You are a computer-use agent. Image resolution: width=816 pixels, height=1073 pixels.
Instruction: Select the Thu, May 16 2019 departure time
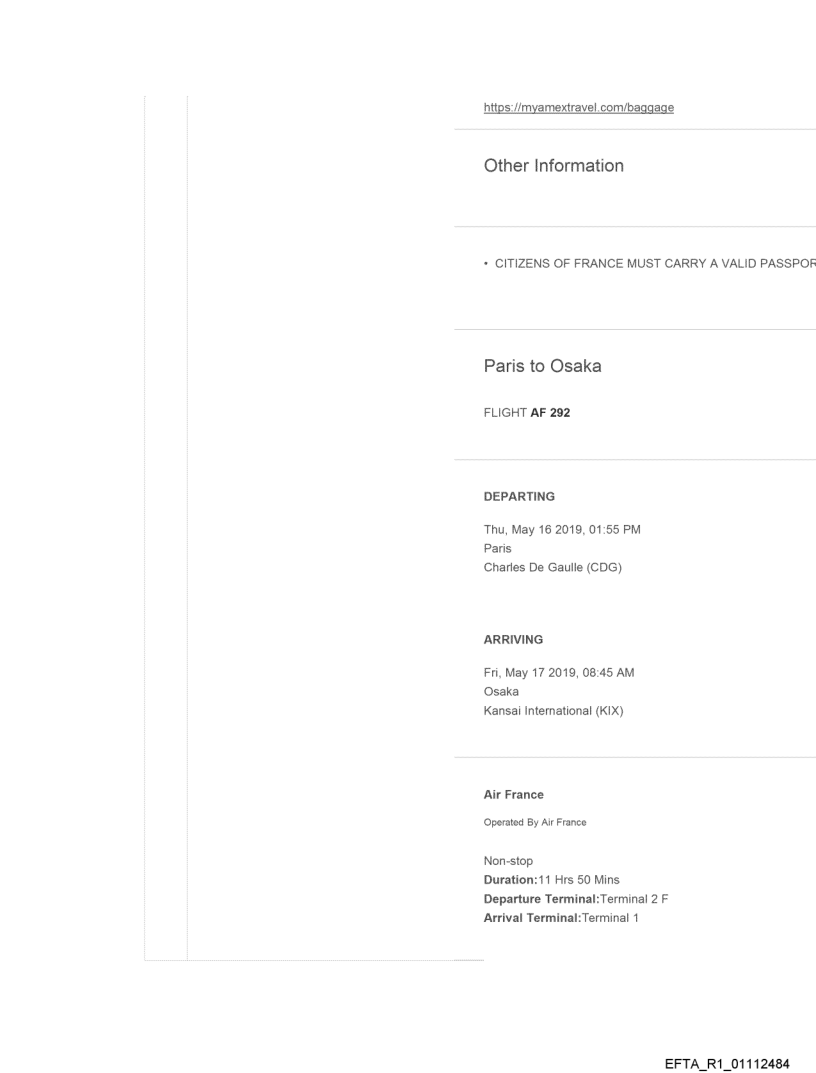click(x=562, y=530)
